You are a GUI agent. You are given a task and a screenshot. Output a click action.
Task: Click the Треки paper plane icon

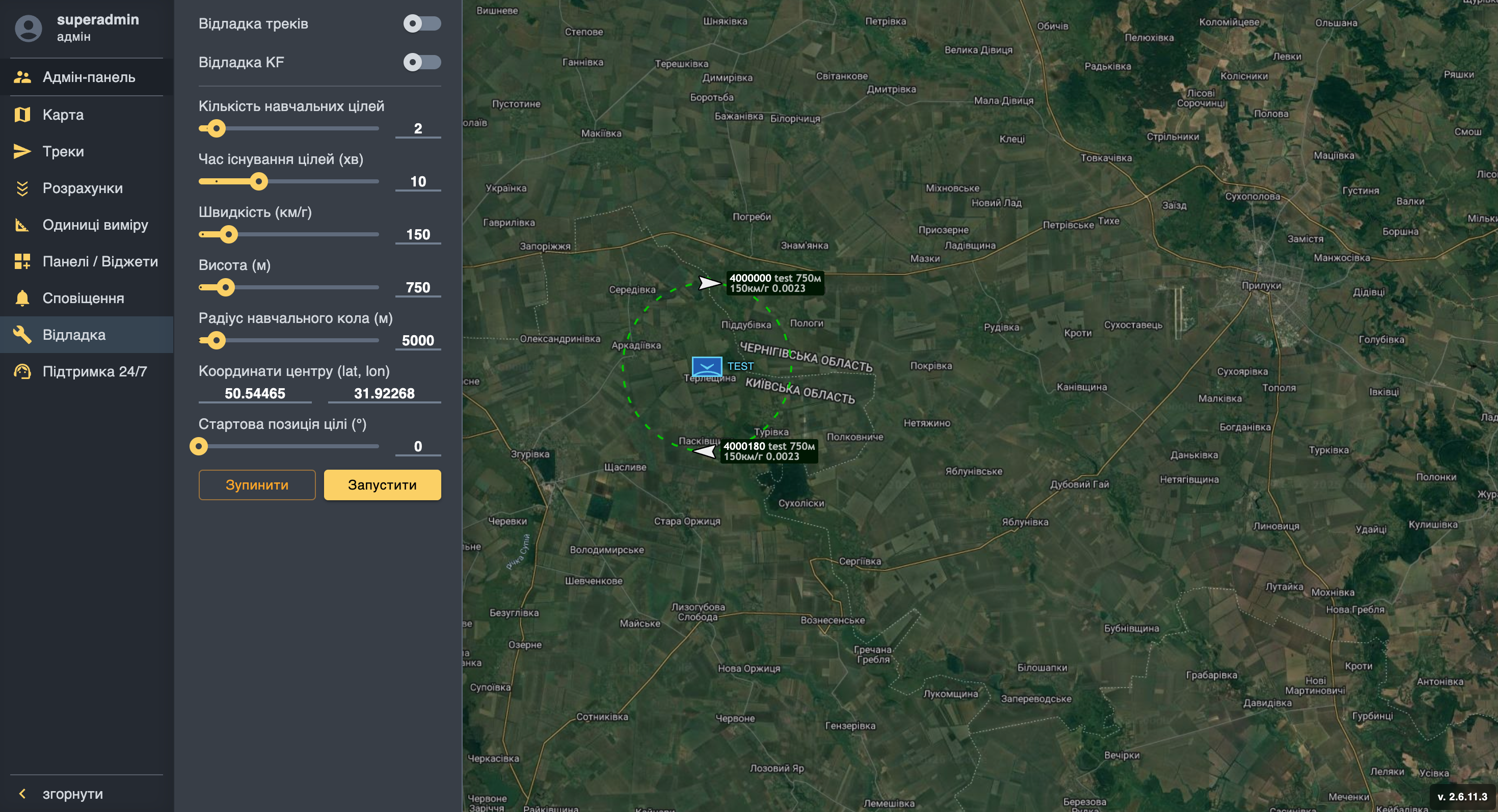[x=22, y=151]
